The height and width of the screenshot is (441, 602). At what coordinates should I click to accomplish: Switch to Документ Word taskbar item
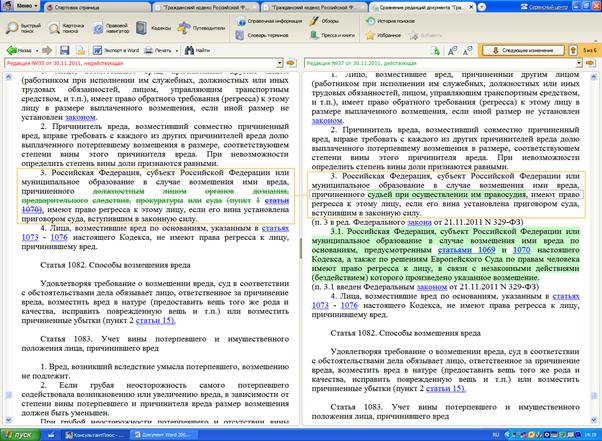[x=164, y=435]
